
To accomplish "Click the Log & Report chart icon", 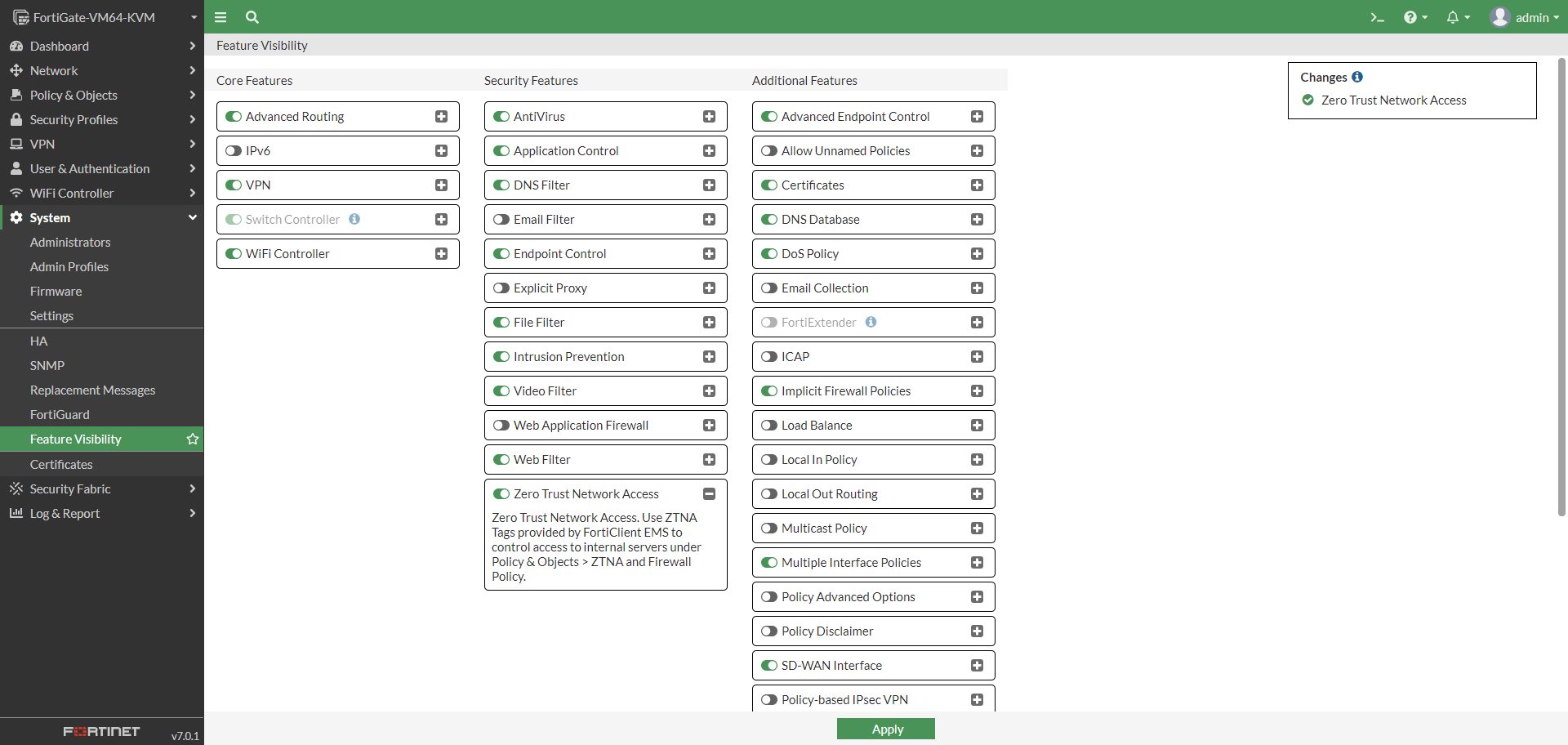I will pyautogui.click(x=16, y=513).
